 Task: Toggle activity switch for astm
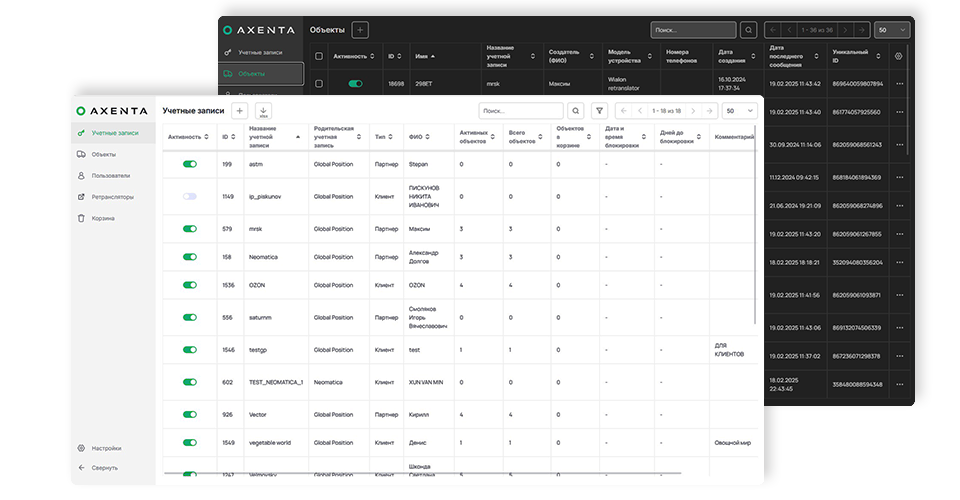[190, 164]
